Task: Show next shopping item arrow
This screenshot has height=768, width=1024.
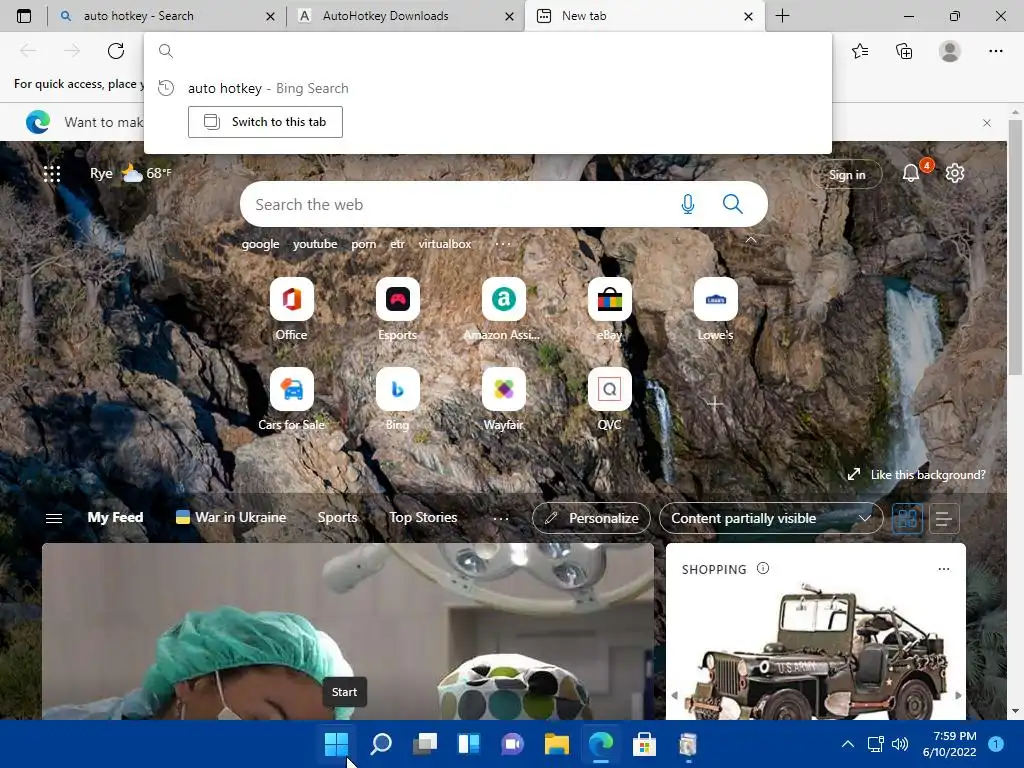Action: (x=958, y=696)
